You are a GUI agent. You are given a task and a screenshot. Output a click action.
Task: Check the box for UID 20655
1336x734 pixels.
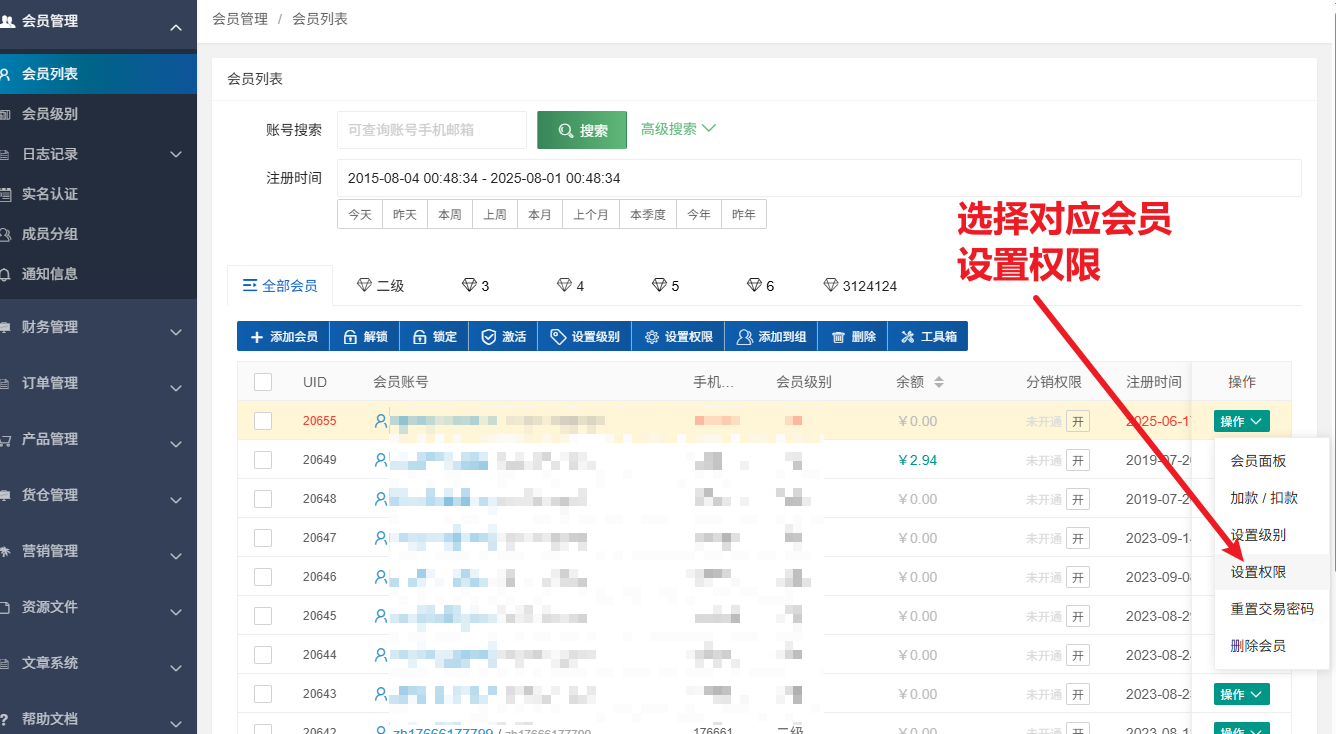click(263, 421)
